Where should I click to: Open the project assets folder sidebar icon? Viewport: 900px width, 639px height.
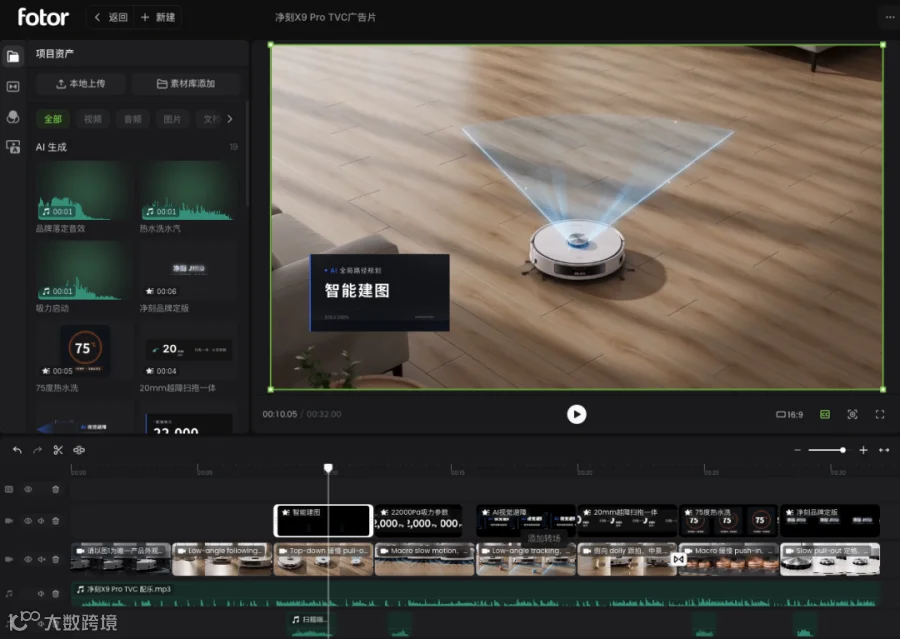(x=13, y=56)
